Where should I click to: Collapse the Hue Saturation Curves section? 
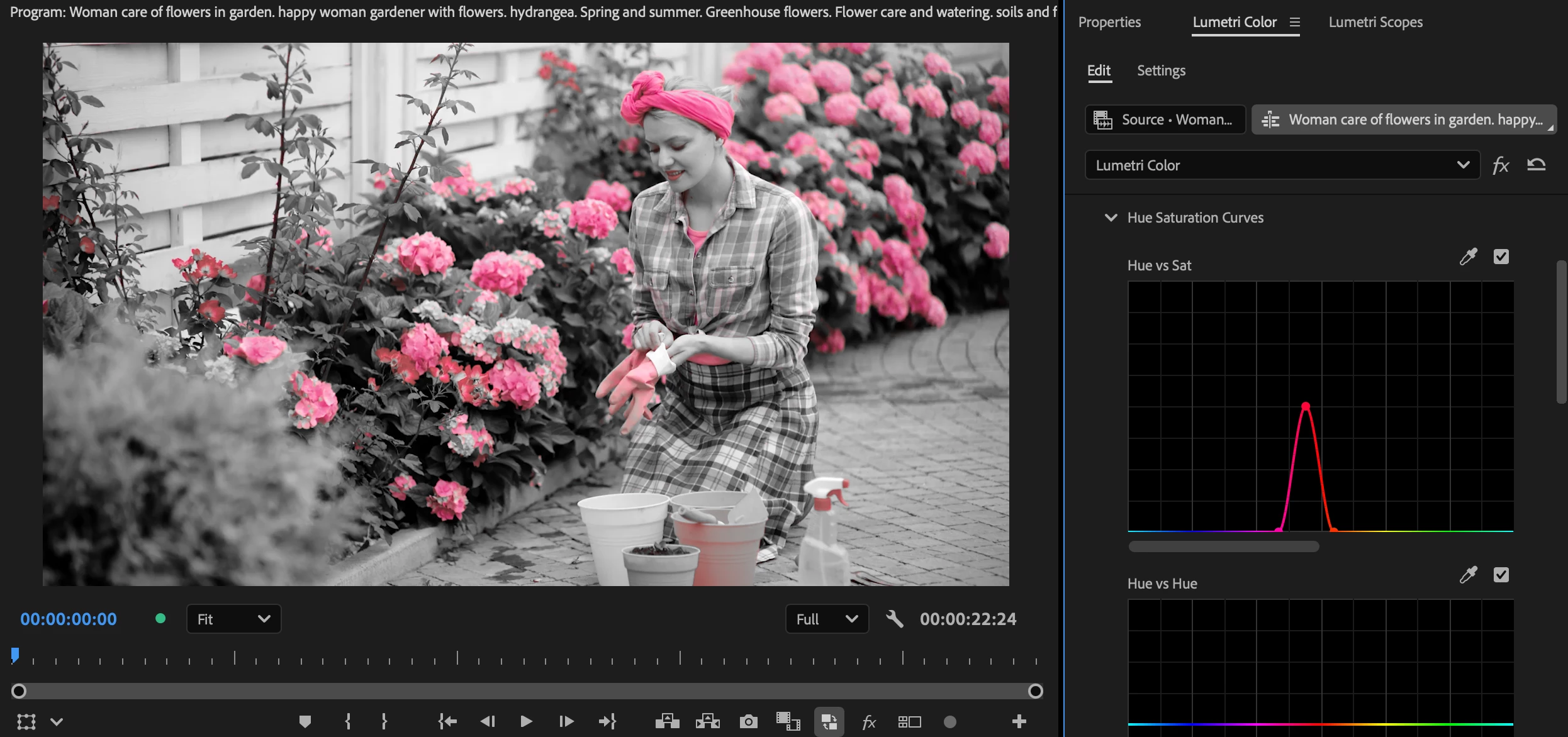click(1111, 218)
